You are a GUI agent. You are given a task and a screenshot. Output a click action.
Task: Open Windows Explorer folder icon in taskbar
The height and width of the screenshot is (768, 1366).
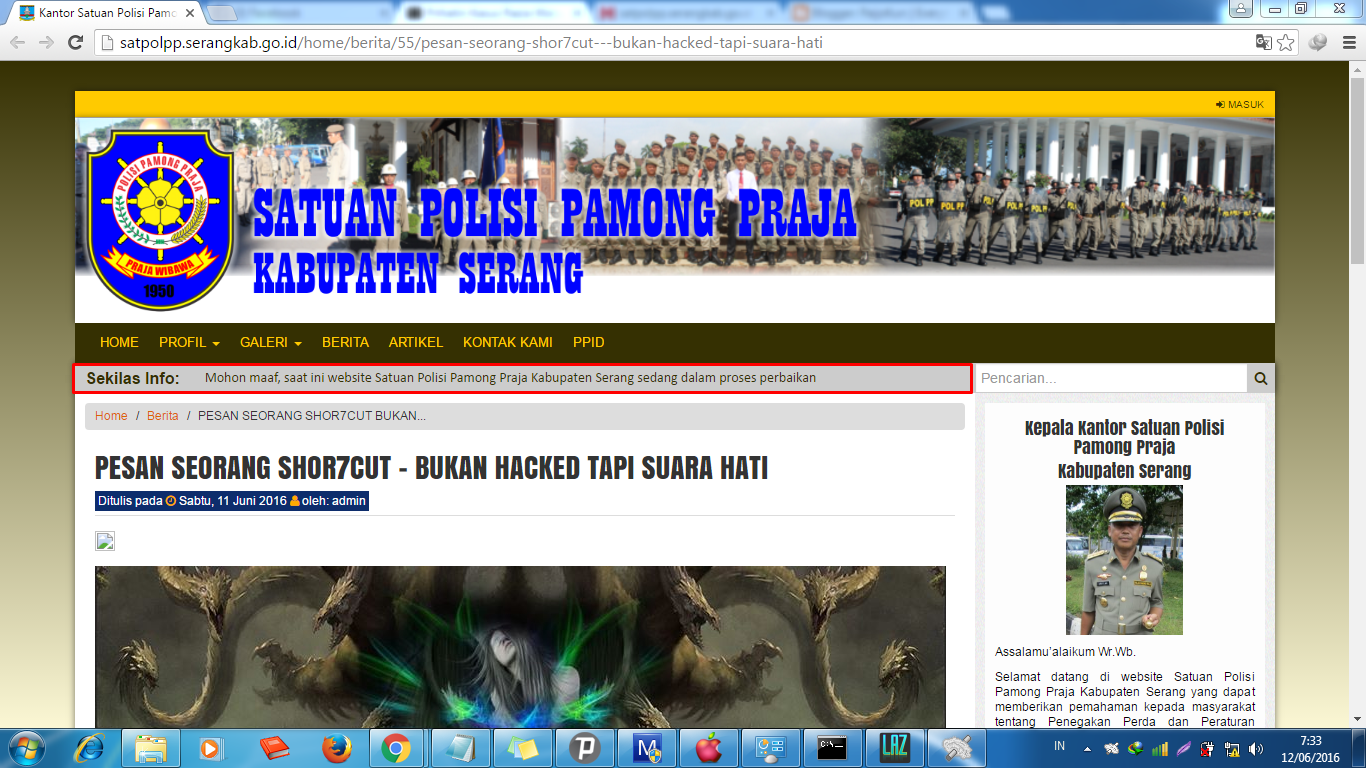(151, 748)
